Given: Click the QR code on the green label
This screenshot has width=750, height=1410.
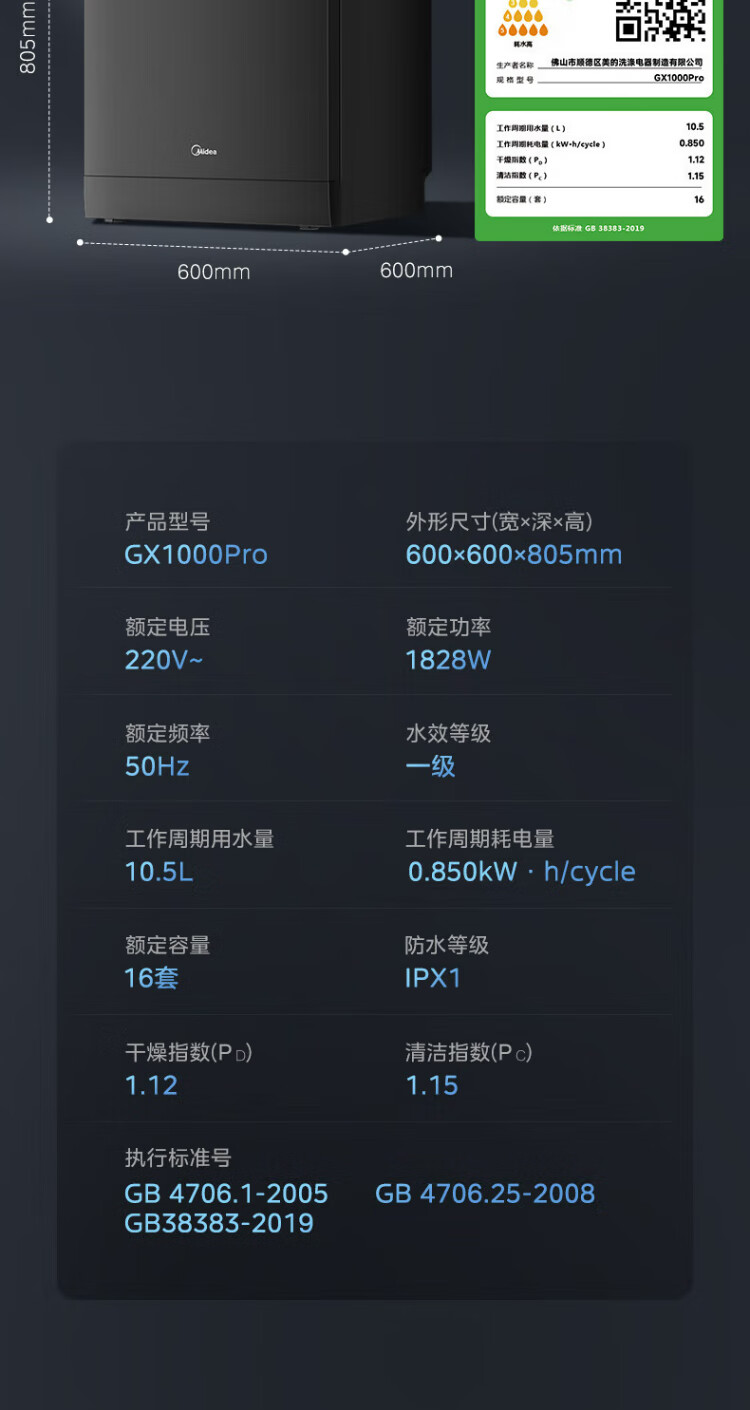Looking at the screenshot, I should [659, 18].
